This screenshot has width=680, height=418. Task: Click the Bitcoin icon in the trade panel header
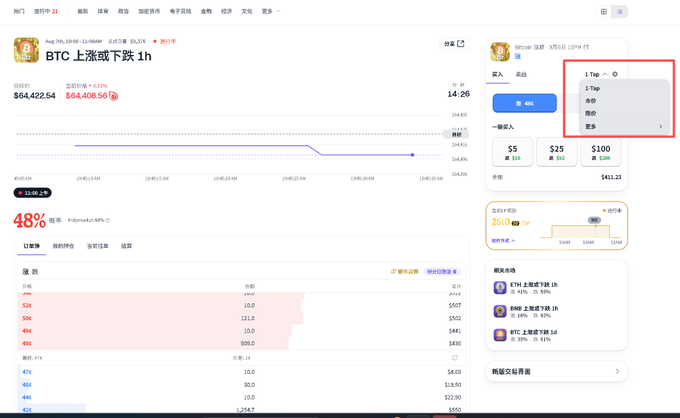tap(500, 52)
